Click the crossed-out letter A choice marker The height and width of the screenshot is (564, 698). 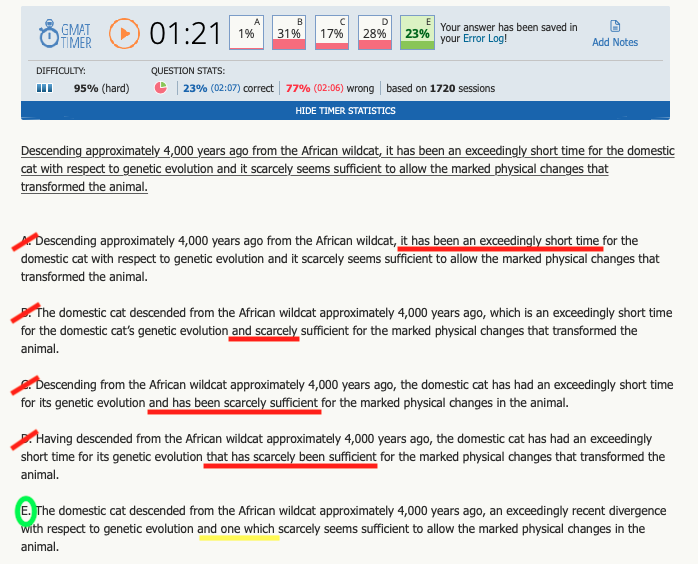(27, 241)
